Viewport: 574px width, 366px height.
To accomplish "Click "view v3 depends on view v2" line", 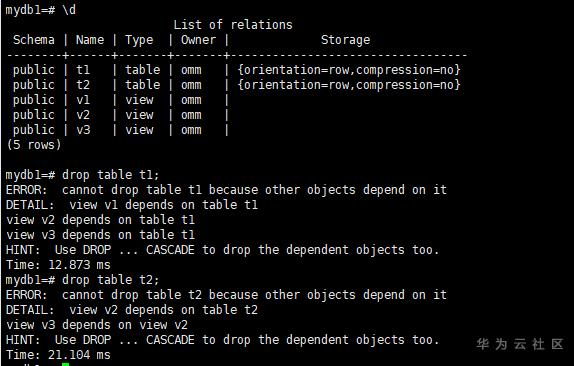I will coord(97,325).
